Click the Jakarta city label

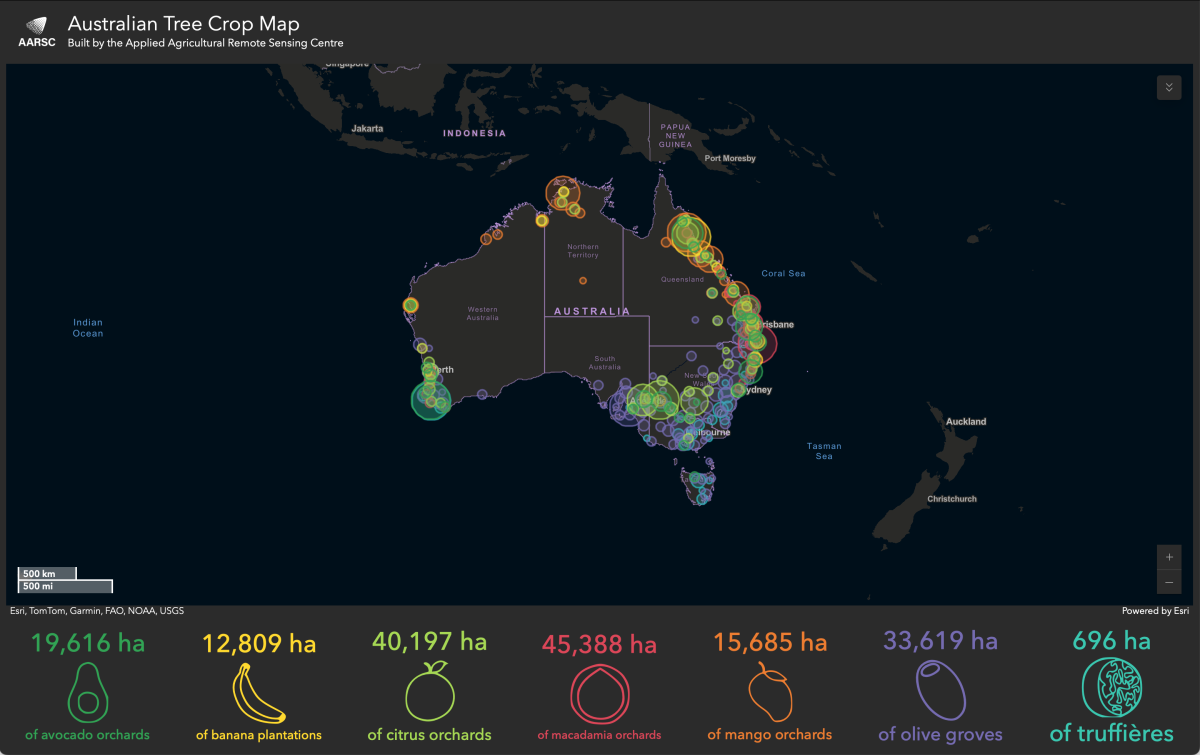click(367, 129)
